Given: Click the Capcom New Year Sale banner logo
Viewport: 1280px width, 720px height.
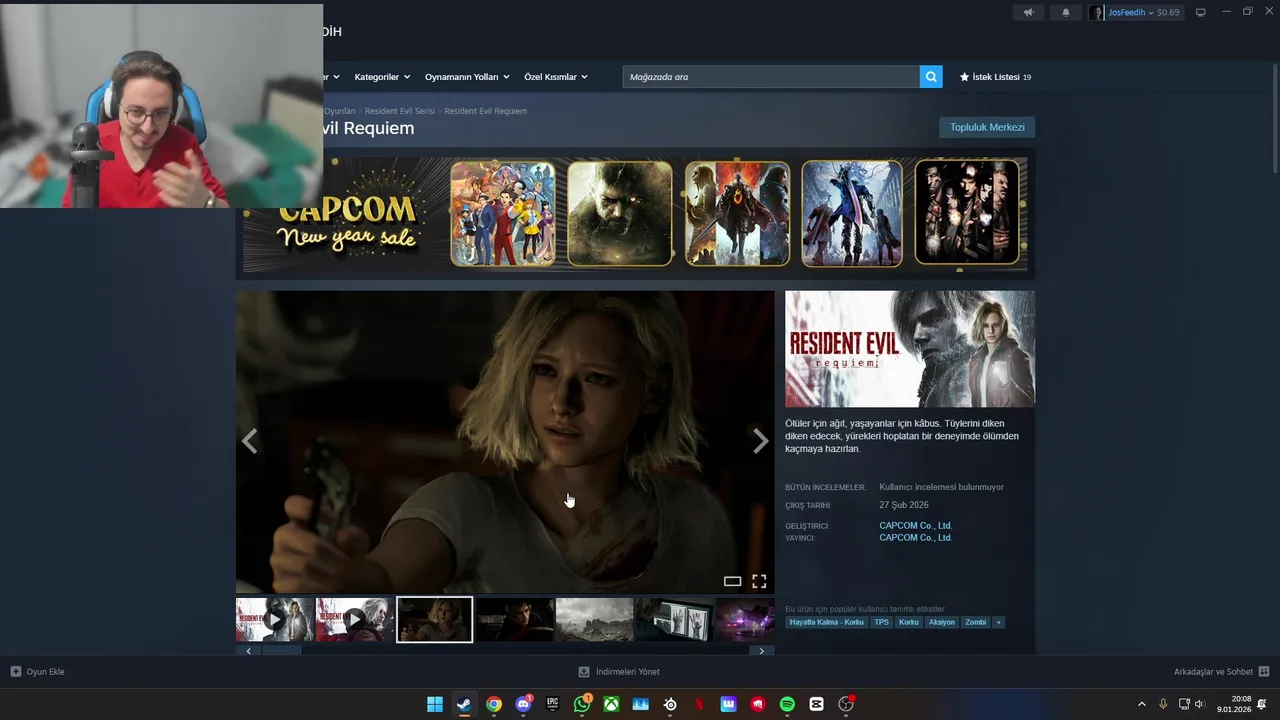Looking at the screenshot, I should coord(347,222).
